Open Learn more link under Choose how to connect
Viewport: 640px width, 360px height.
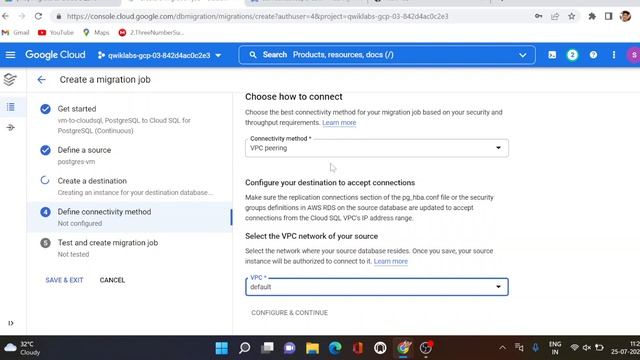tap(339, 122)
